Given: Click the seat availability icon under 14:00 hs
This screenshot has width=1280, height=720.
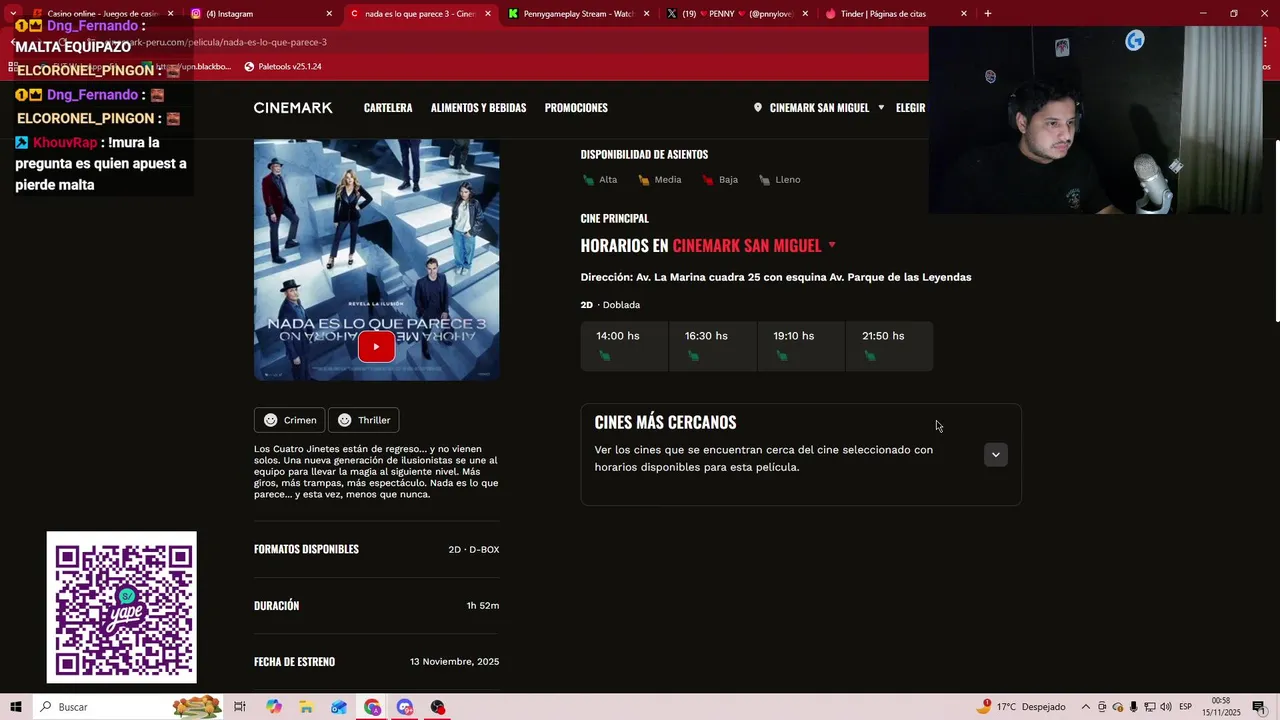Looking at the screenshot, I should (x=604, y=356).
